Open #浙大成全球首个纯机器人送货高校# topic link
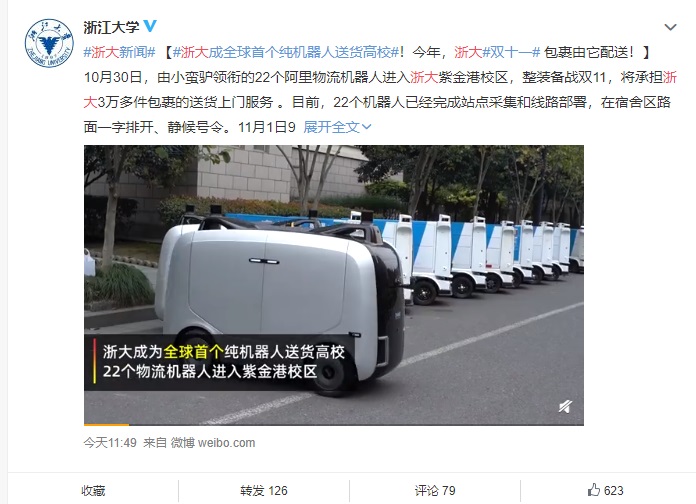Viewport: 696px width, 504px height. pyautogui.click(x=285, y=52)
